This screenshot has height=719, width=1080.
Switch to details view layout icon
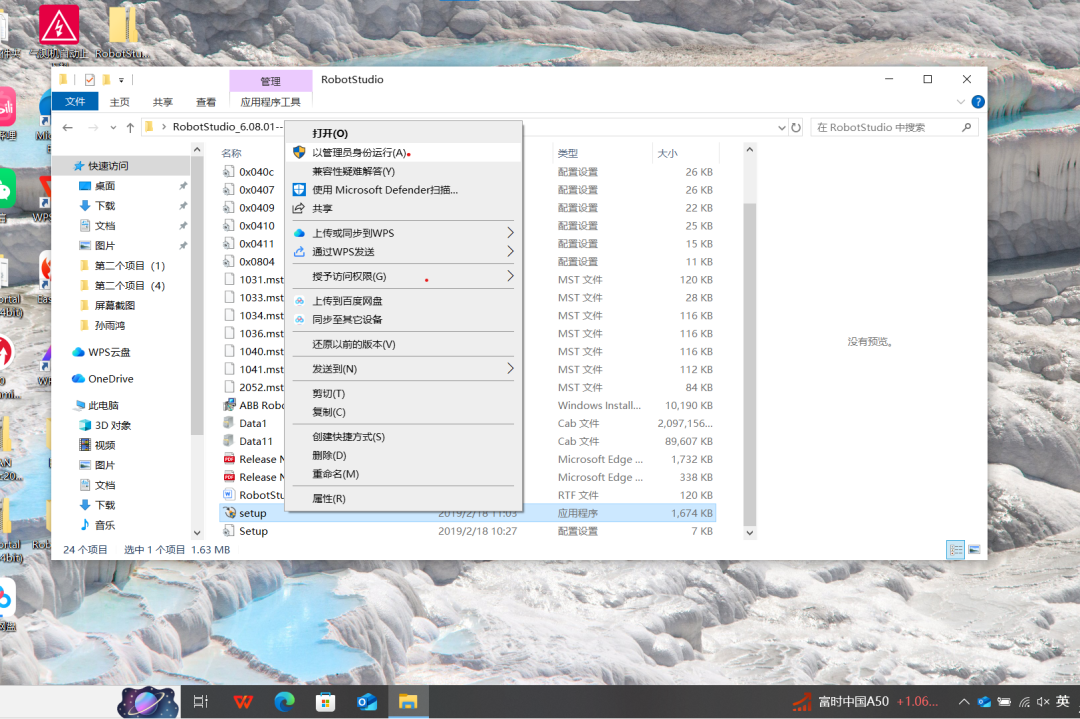pyautogui.click(x=955, y=550)
